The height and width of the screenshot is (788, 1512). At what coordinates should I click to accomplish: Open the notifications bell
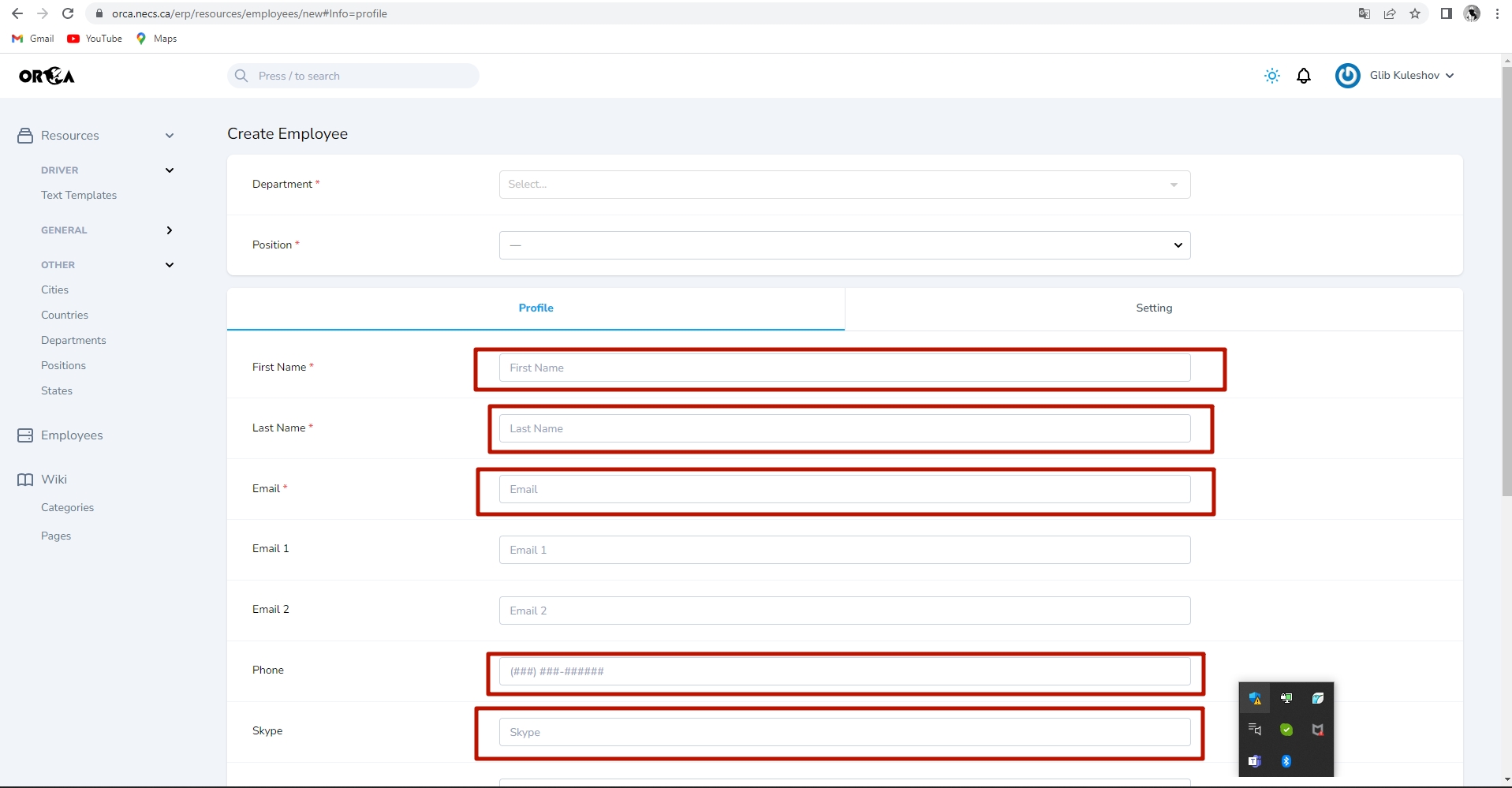click(1304, 76)
